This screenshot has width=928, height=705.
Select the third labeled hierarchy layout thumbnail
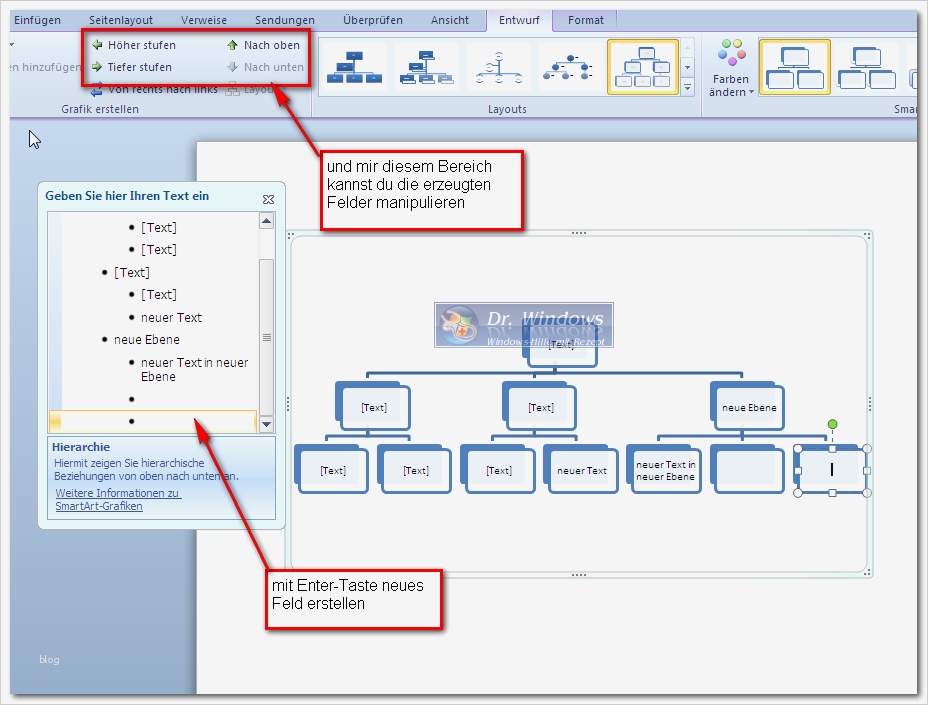tap(498, 67)
